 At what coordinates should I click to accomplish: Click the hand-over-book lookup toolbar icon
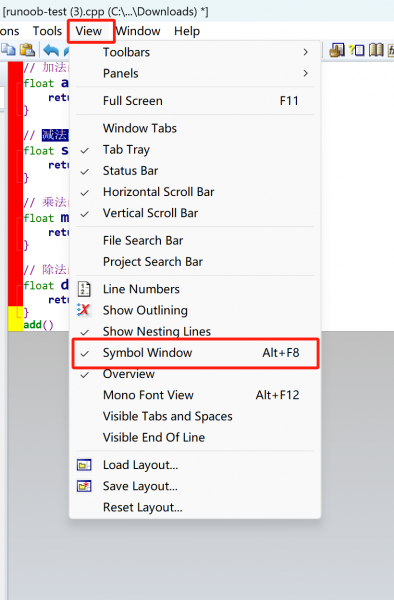337,50
